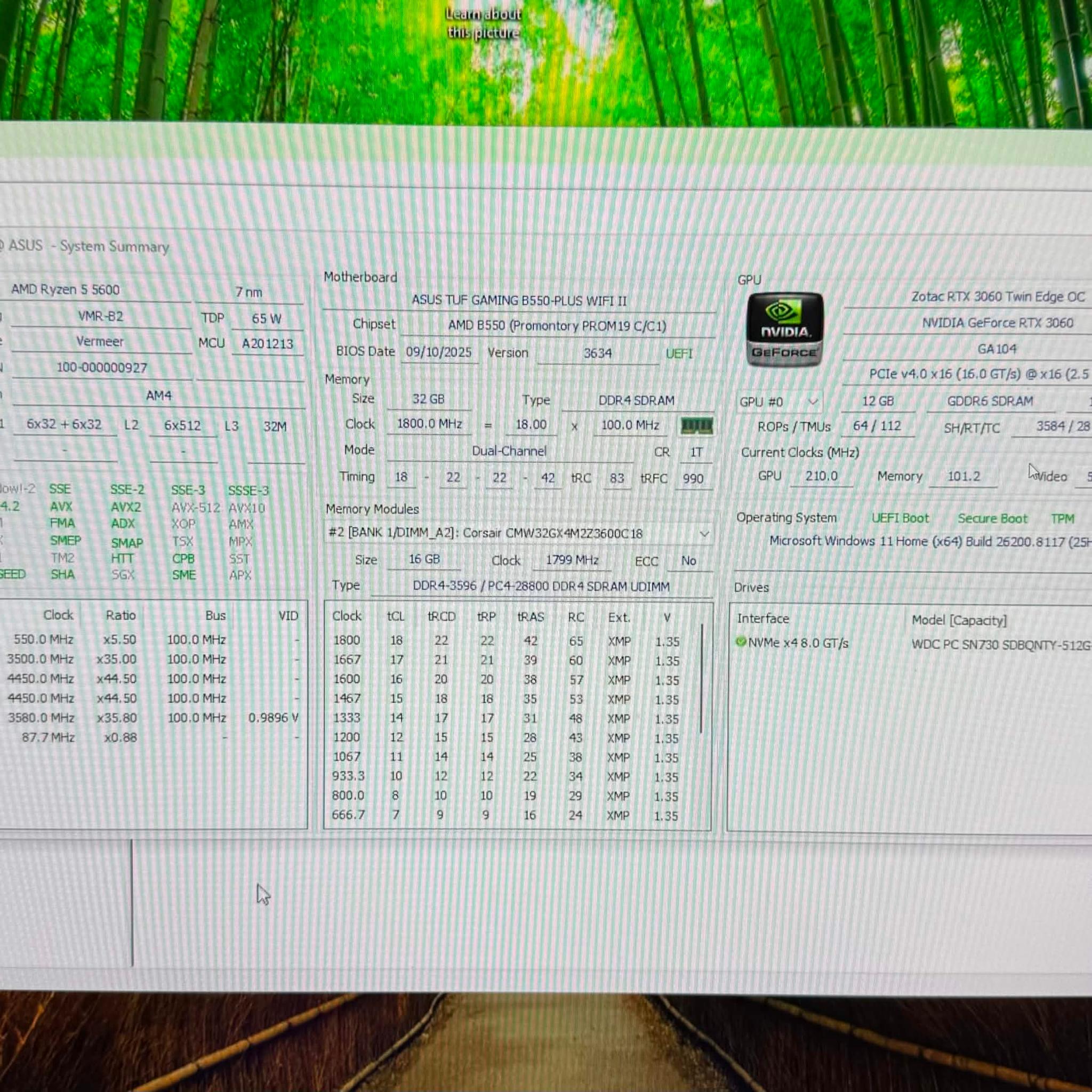The height and width of the screenshot is (1092, 1092).
Task: Click the TDP 65 W value
Action: click(x=267, y=318)
